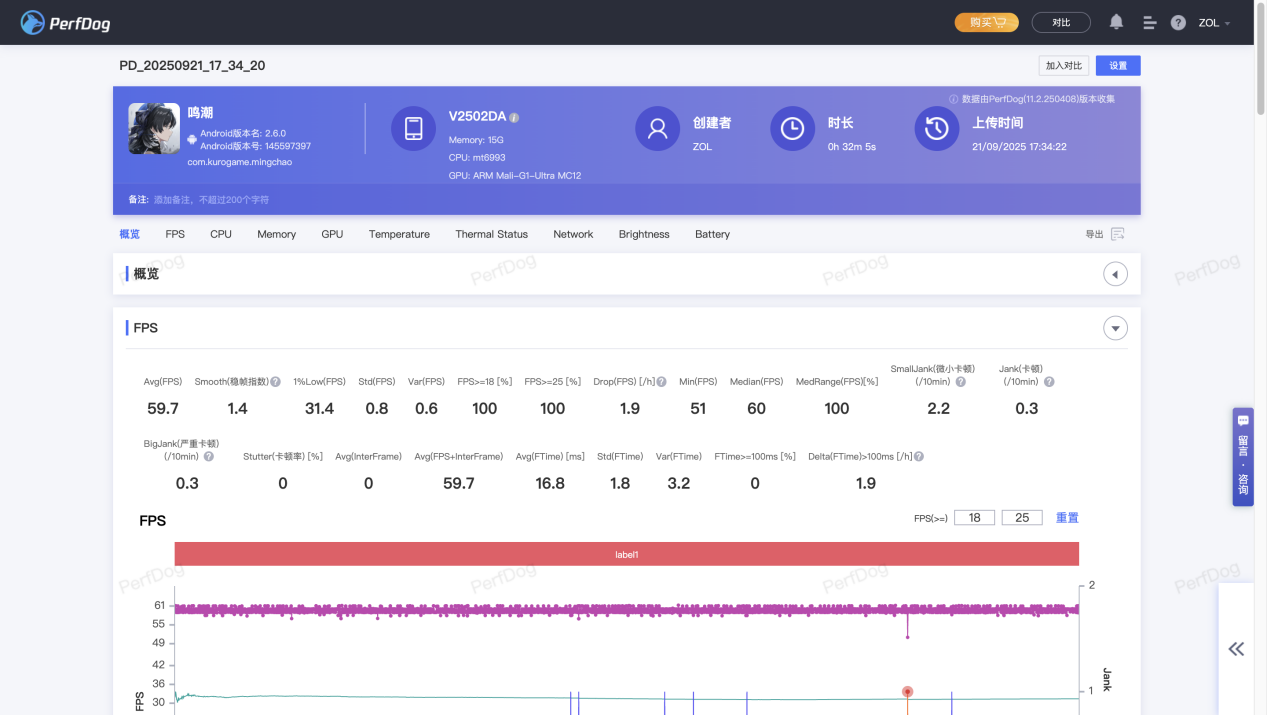
Task: Click help icon next to Drop(FPS) [/h]
Action: coord(661,382)
